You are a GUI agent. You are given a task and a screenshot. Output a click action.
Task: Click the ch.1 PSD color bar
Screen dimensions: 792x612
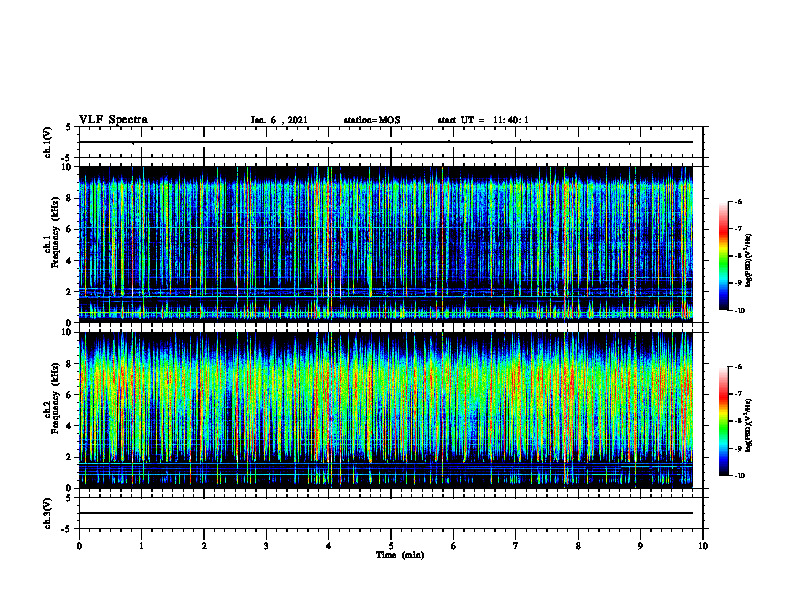pyautogui.click(x=723, y=256)
